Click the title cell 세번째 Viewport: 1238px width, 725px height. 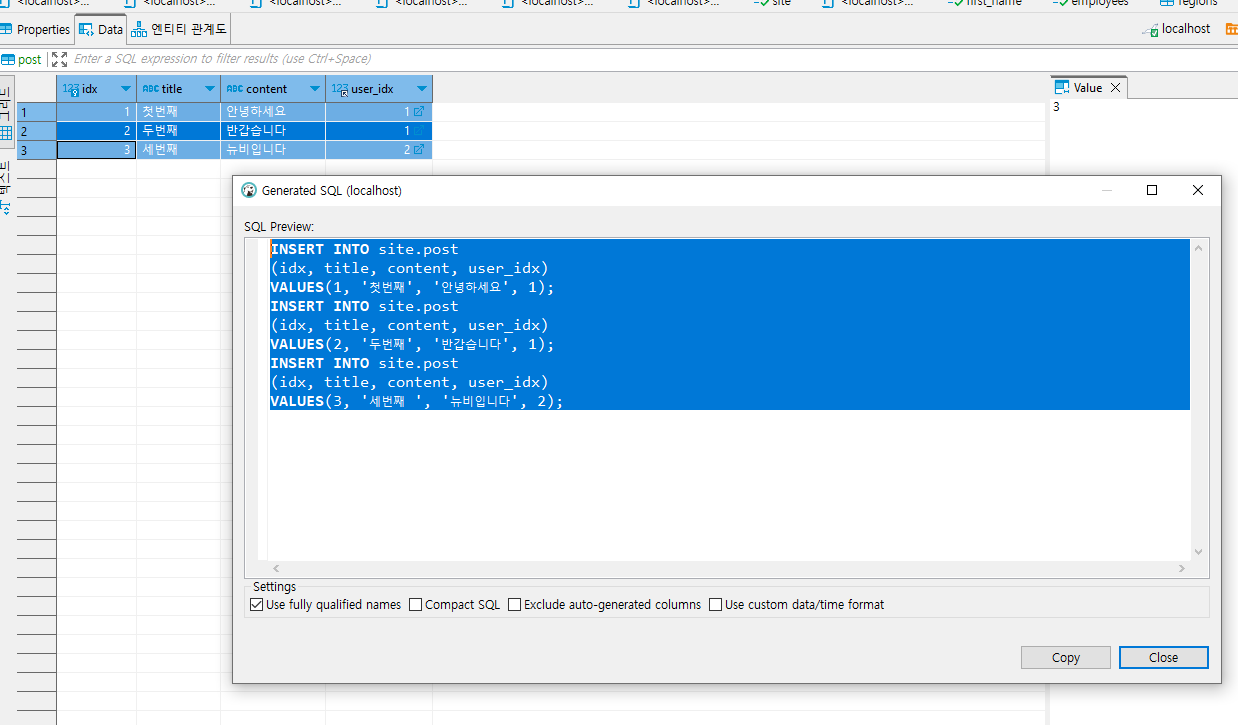point(178,150)
